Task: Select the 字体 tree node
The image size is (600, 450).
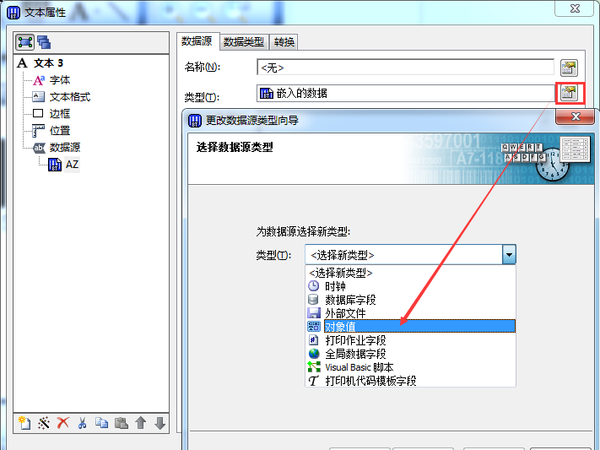Action: click(x=60, y=80)
